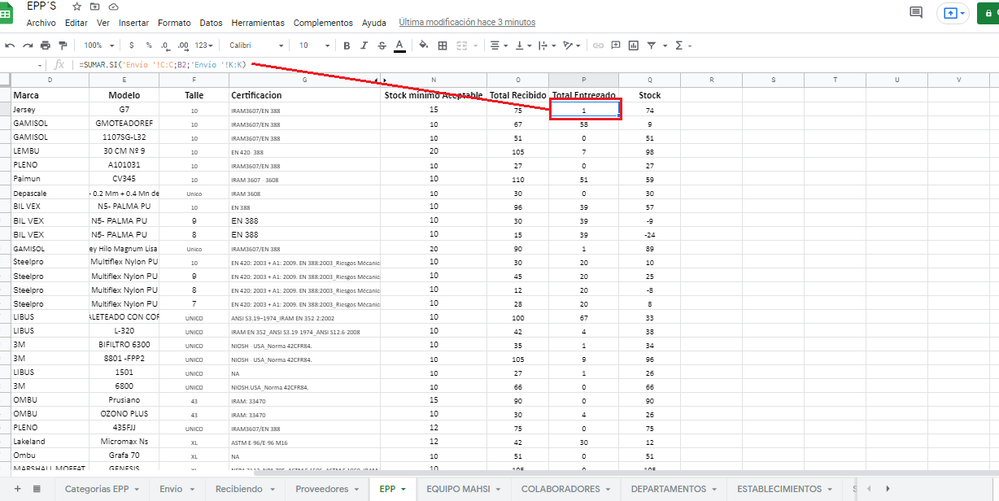Image resolution: width=999 pixels, height=501 pixels.
Task: Switch to the DEPARTAMENTOS sheet tab
Action: (675, 489)
